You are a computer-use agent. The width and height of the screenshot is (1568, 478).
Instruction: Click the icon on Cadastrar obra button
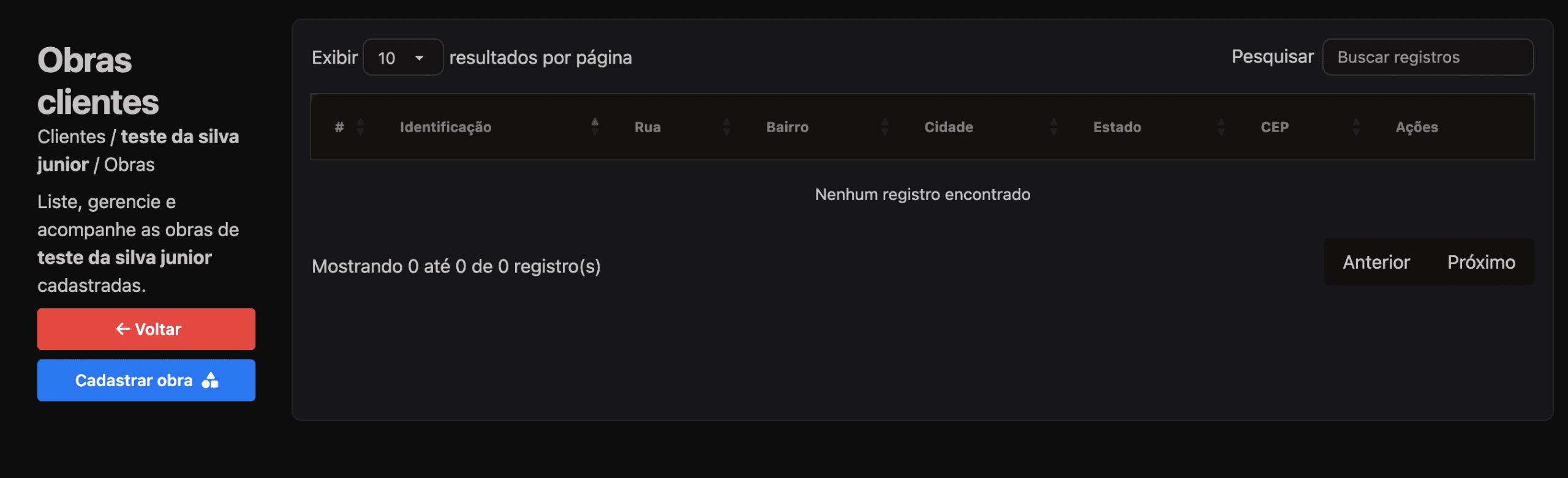pyautogui.click(x=210, y=381)
